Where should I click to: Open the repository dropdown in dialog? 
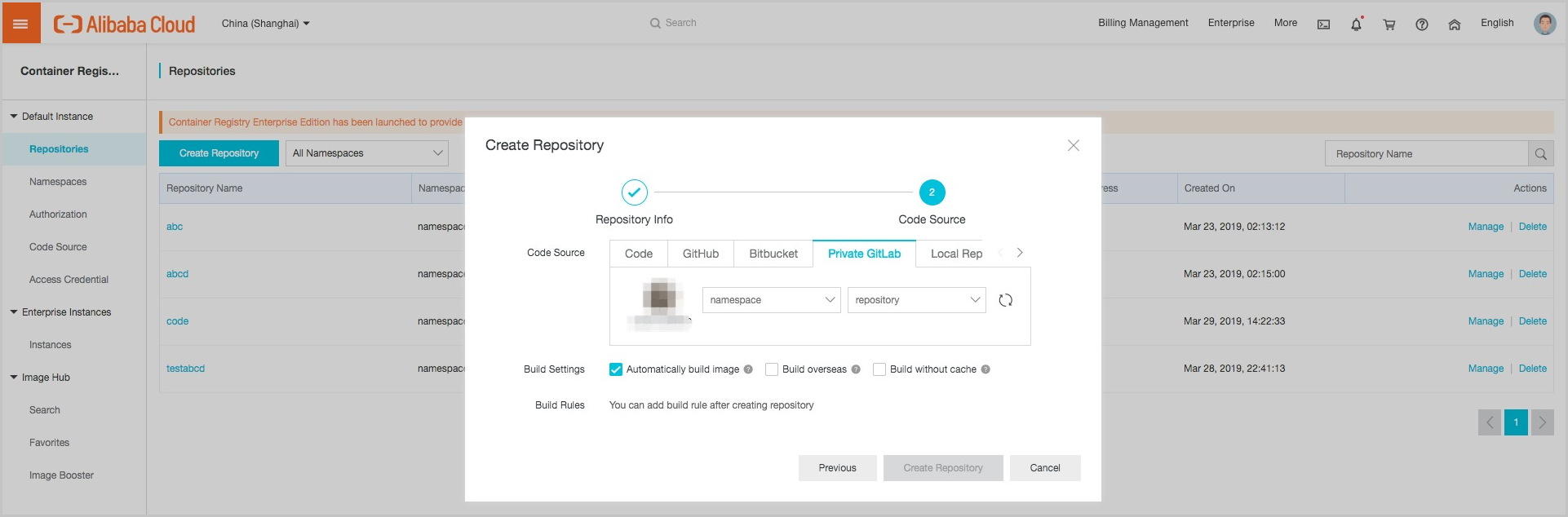point(916,300)
